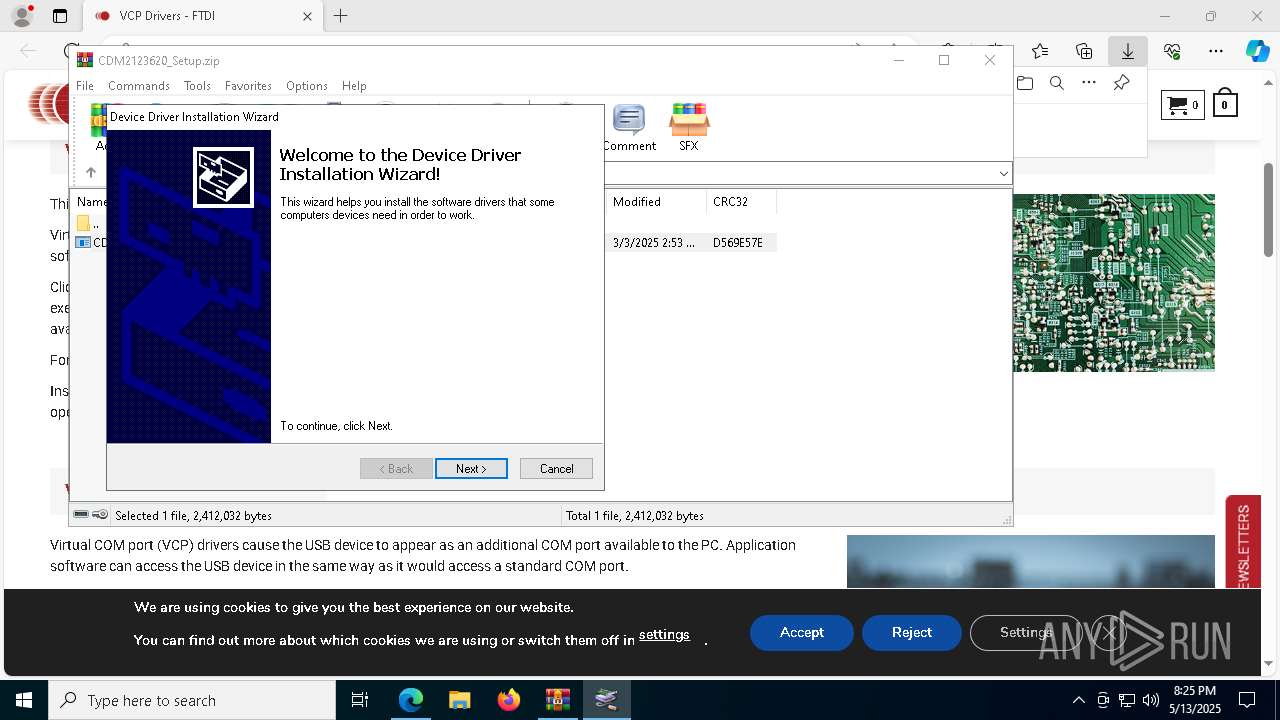Select the VCP Drivers - FTDI tab
This screenshot has width=1280, height=720.
[202, 16]
